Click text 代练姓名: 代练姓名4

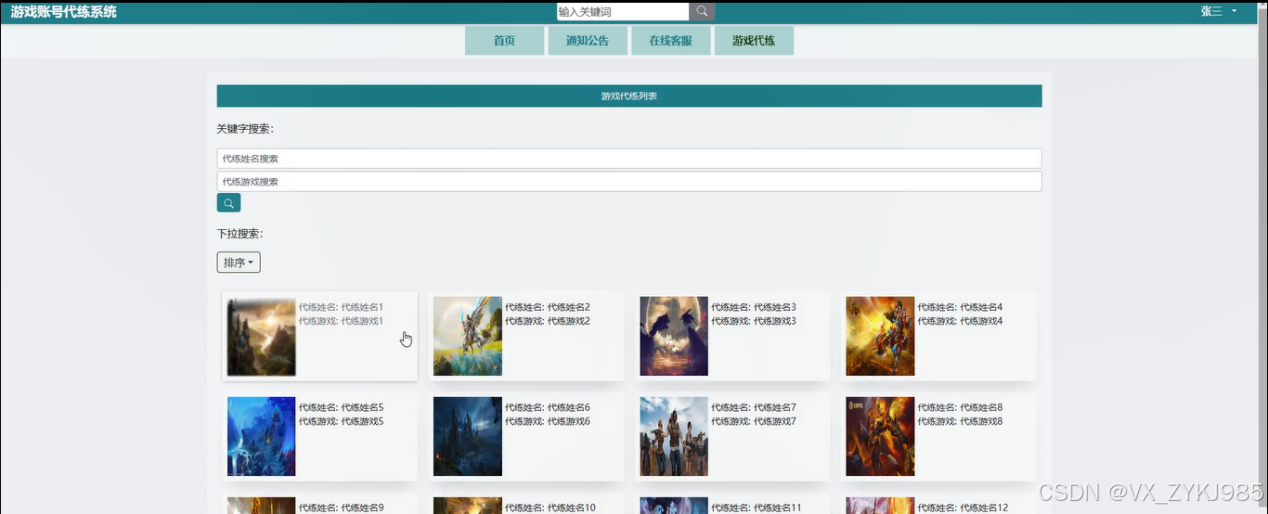(x=960, y=307)
